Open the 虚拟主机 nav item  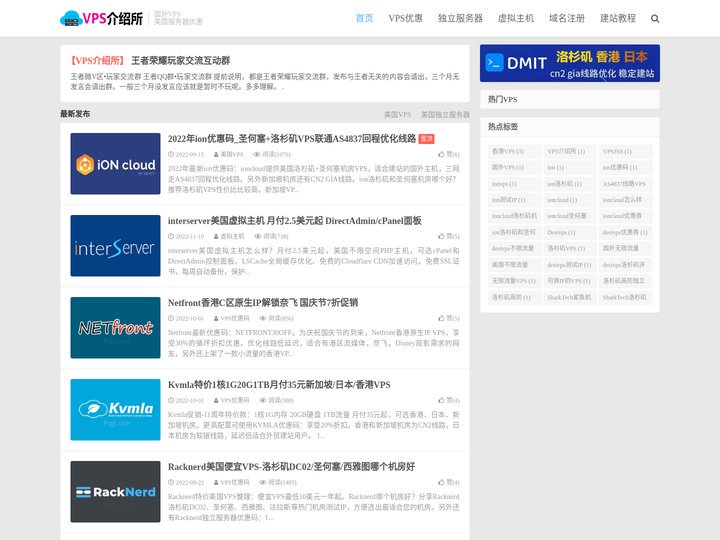pos(516,18)
